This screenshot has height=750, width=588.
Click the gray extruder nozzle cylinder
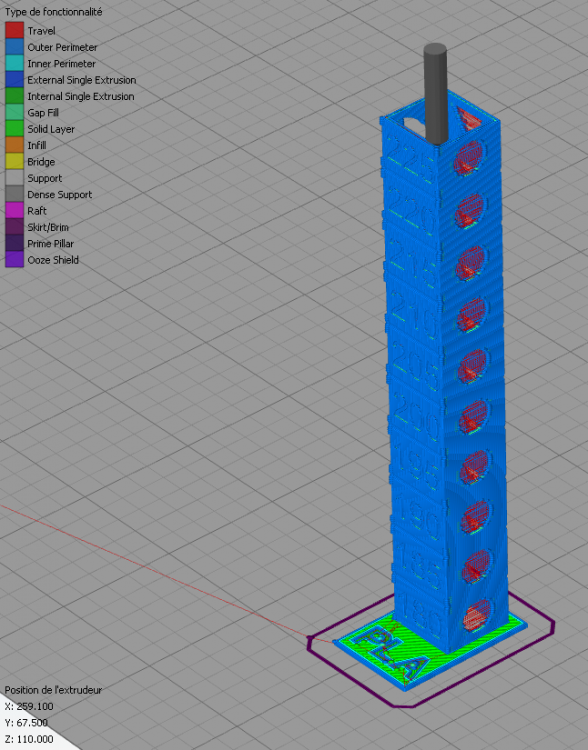click(435, 94)
